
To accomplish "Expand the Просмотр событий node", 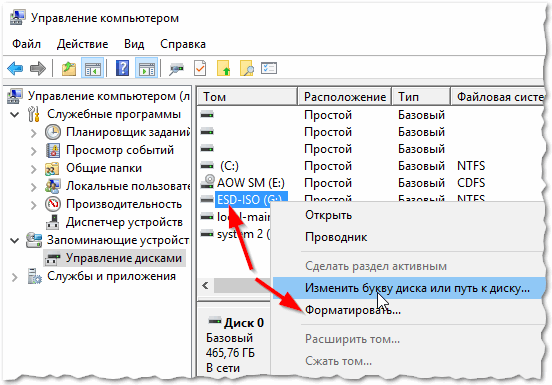I will pos(33,151).
